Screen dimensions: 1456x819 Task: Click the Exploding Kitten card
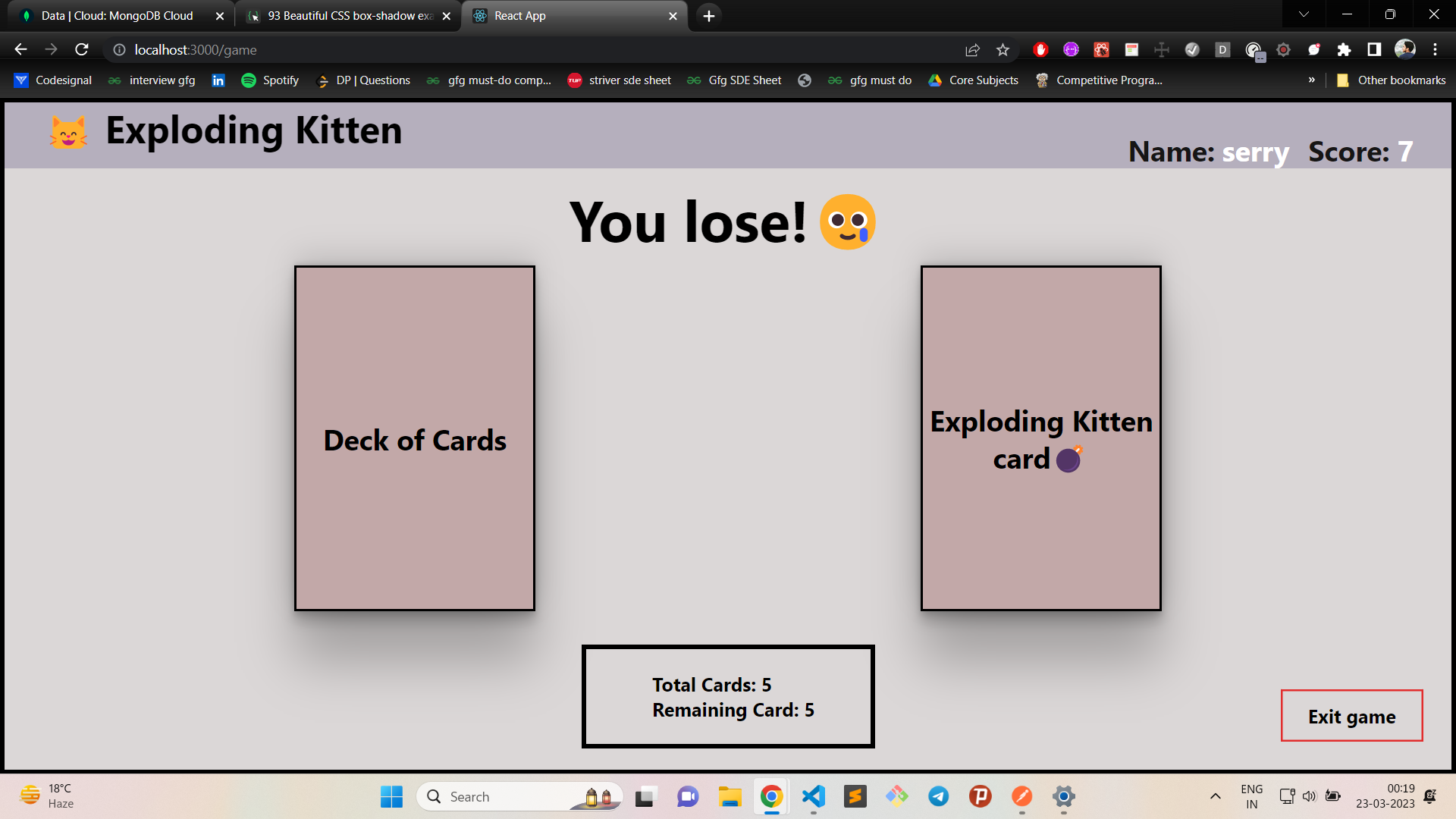pos(1040,438)
